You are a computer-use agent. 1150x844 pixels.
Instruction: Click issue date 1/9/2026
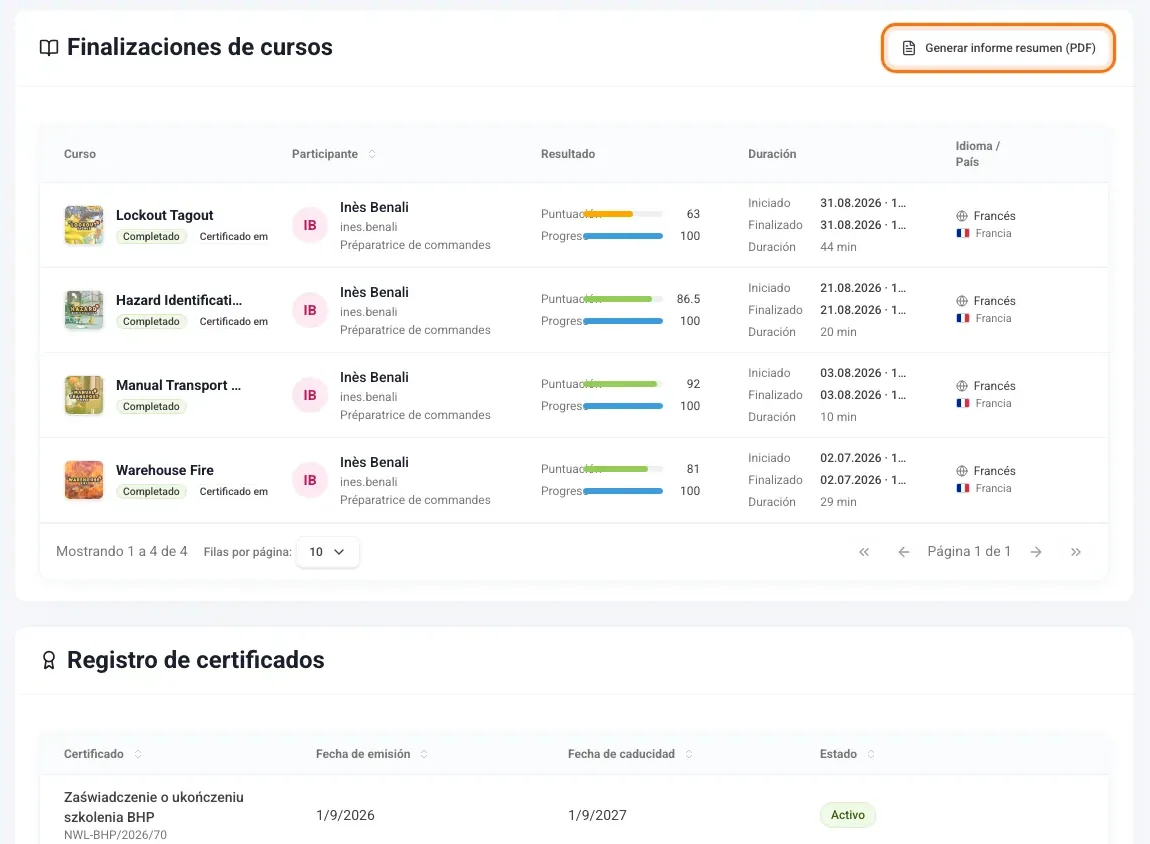pyautogui.click(x=345, y=815)
